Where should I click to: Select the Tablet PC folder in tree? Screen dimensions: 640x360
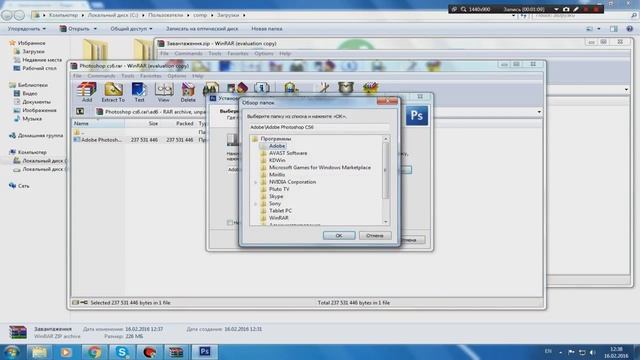tap(280, 211)
